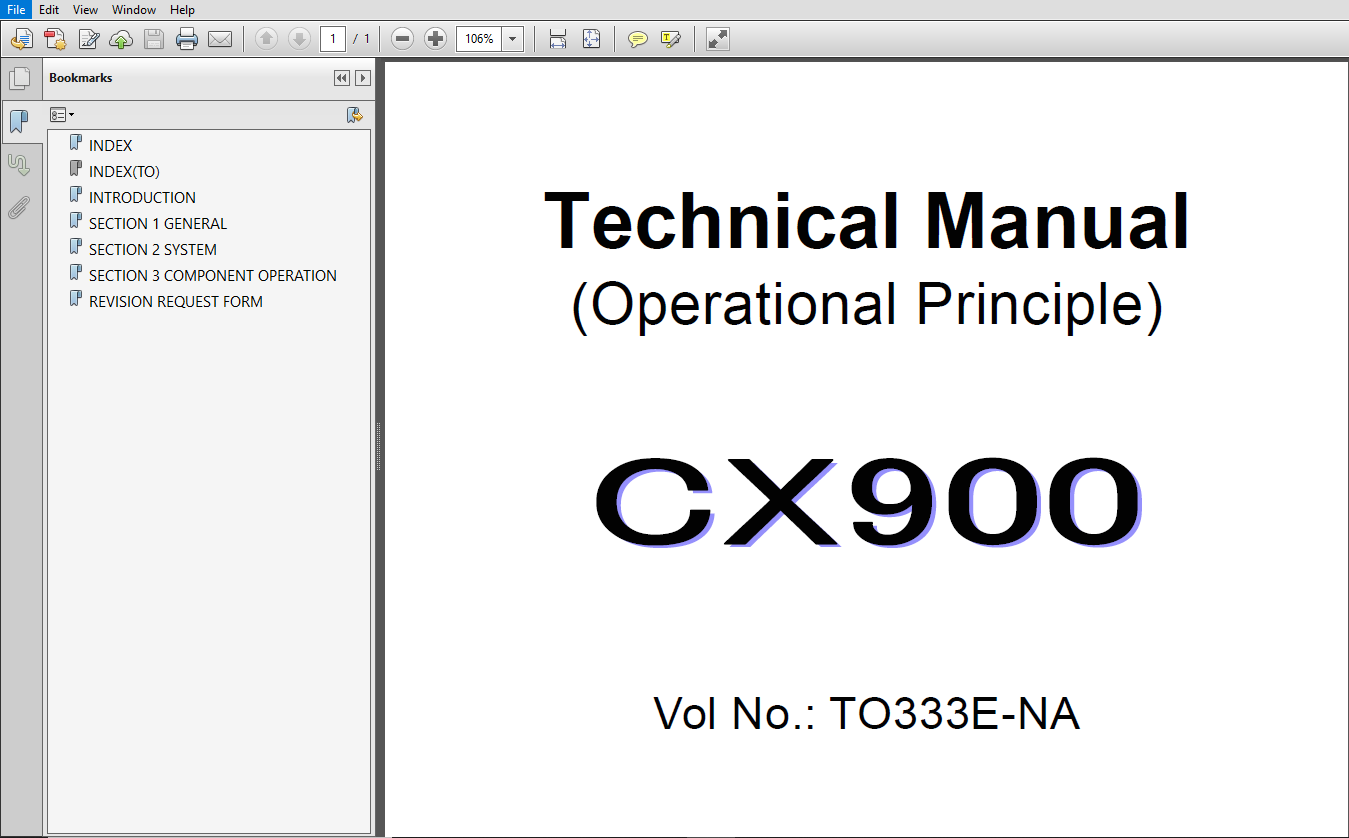Click the page number input field
The image size is (1349, 838).
(x=333, y=39)
